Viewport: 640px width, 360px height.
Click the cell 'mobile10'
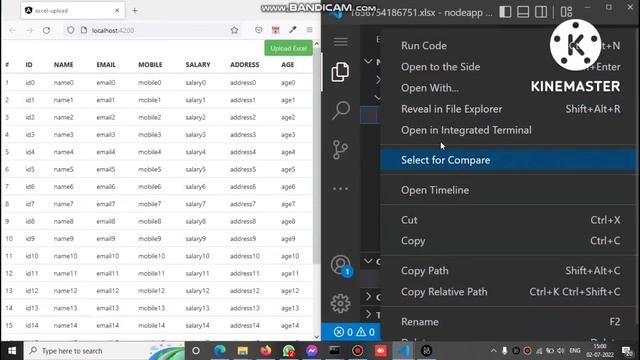coord(151,256)
